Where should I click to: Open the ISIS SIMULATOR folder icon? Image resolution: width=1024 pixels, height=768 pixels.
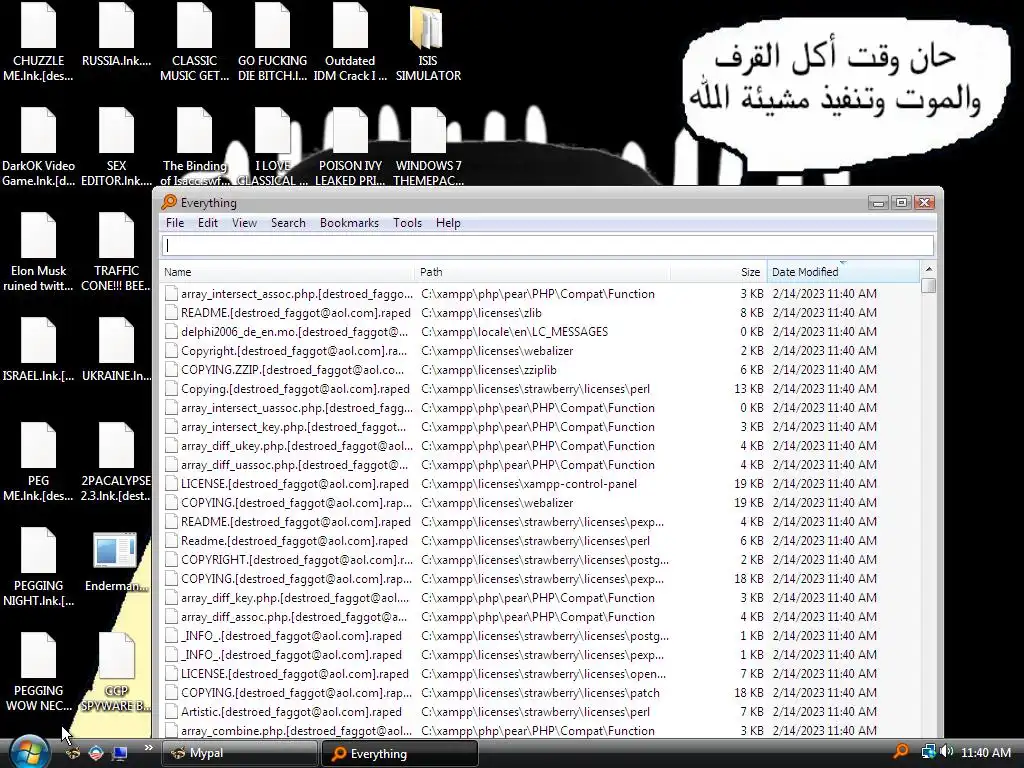point(428,43)
